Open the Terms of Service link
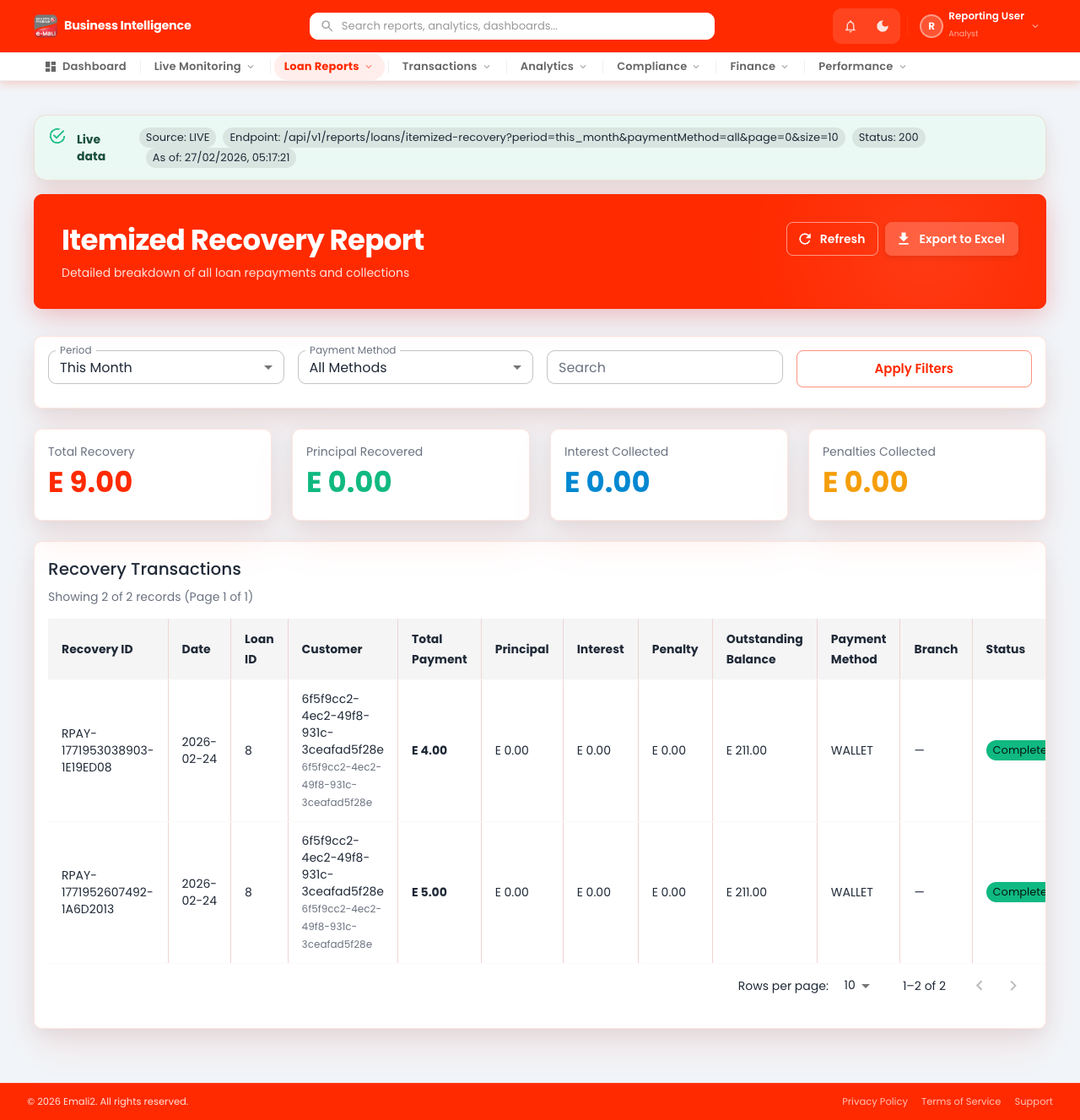 (x=961, y=1101)
